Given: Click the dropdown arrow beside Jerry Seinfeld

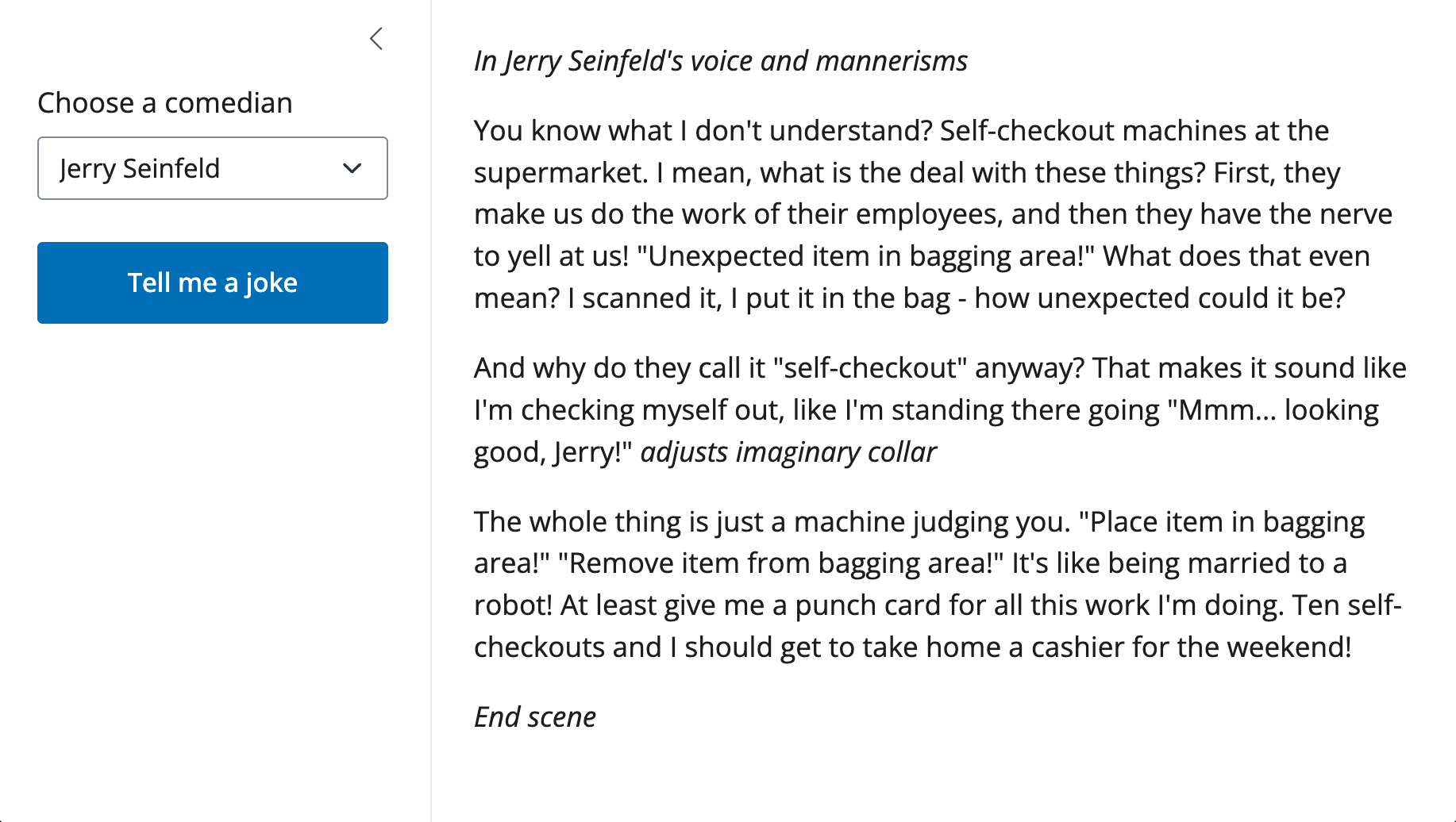Looking at the screenshot, I should coord(352,168).
